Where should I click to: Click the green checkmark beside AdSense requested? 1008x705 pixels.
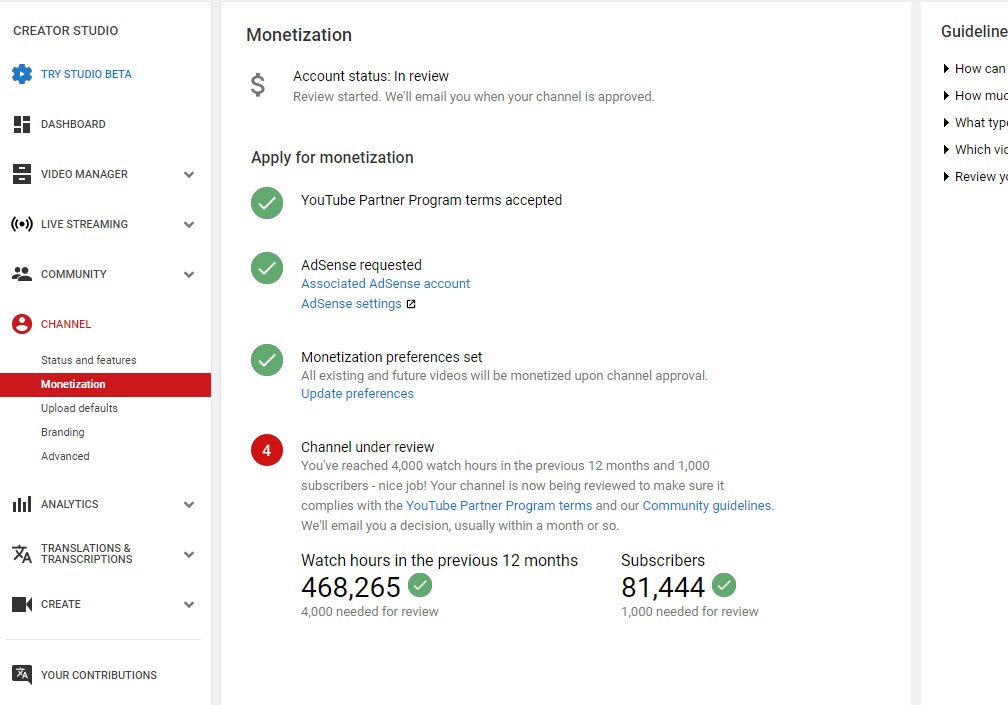(x=267, y=268)
